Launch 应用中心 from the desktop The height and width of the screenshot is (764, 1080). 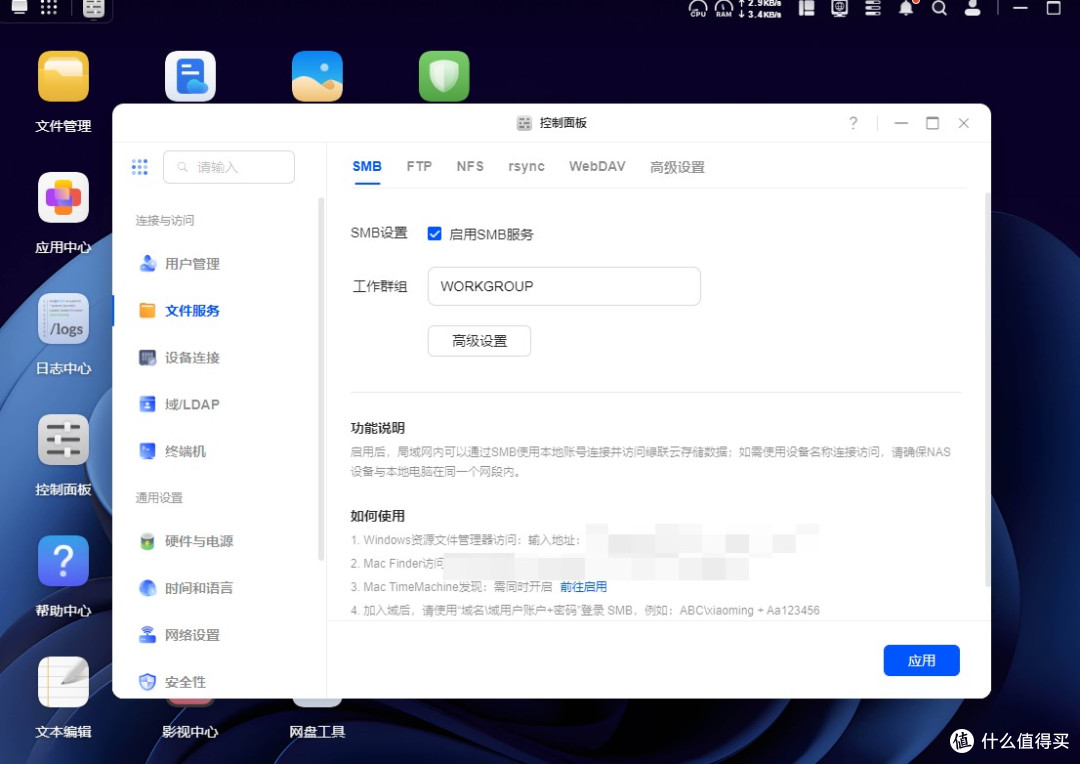pyautogui.click(x=63, y=198)
